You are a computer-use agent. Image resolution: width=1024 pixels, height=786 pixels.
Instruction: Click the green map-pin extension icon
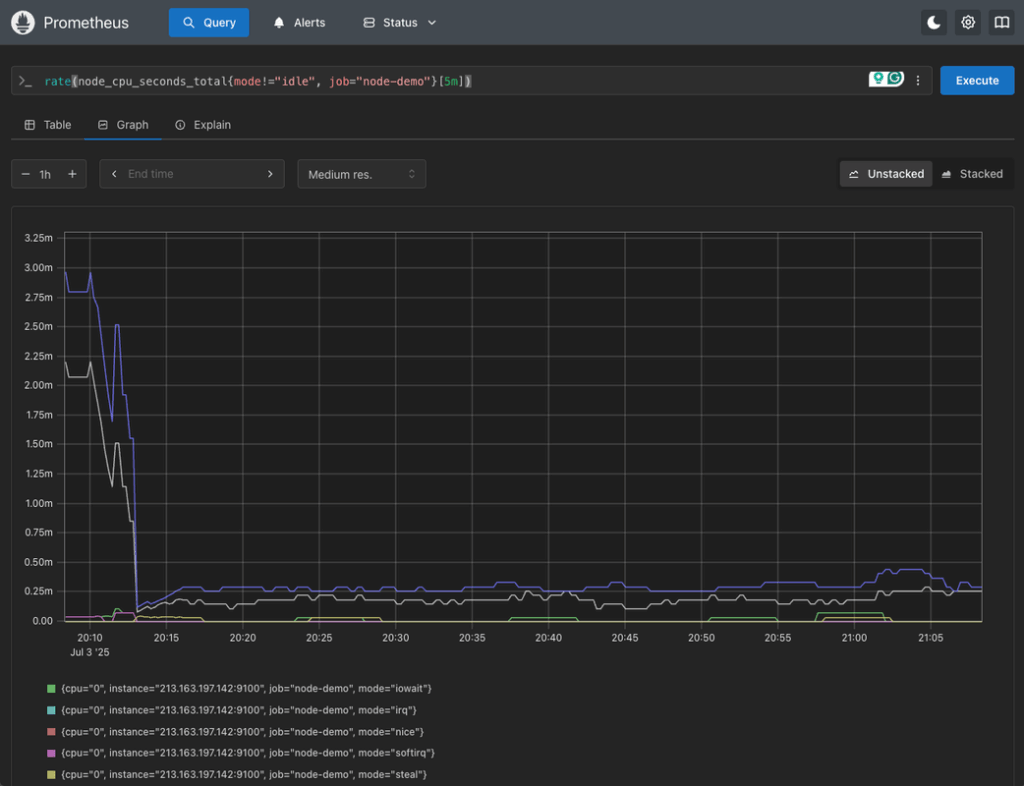point(878,79)
